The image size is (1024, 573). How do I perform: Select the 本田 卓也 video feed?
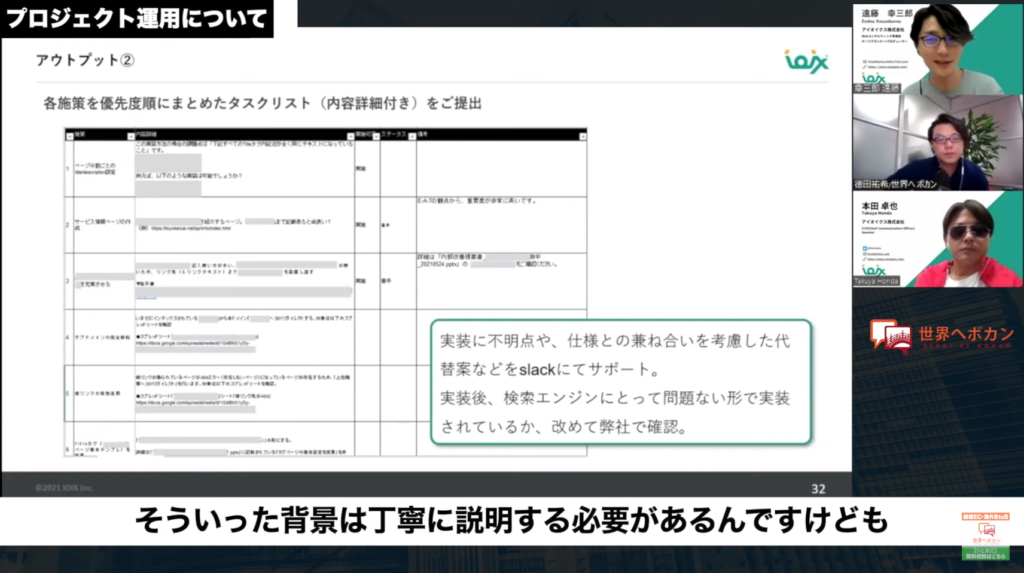pyautogui.click(x=938, y=239)
